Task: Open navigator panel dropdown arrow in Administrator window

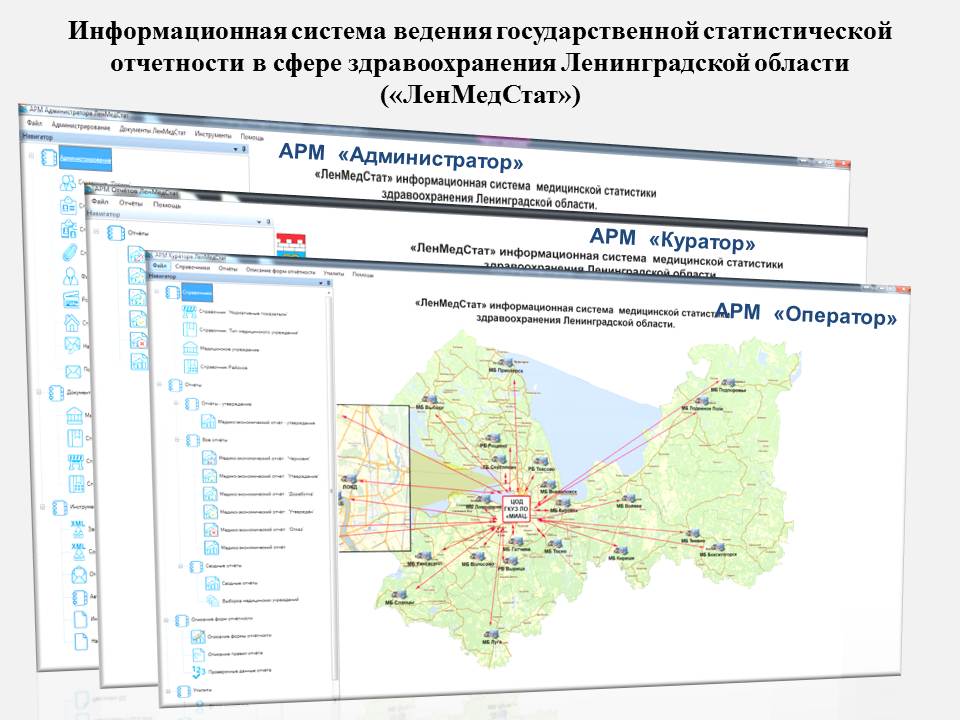Action: (236, 149)
